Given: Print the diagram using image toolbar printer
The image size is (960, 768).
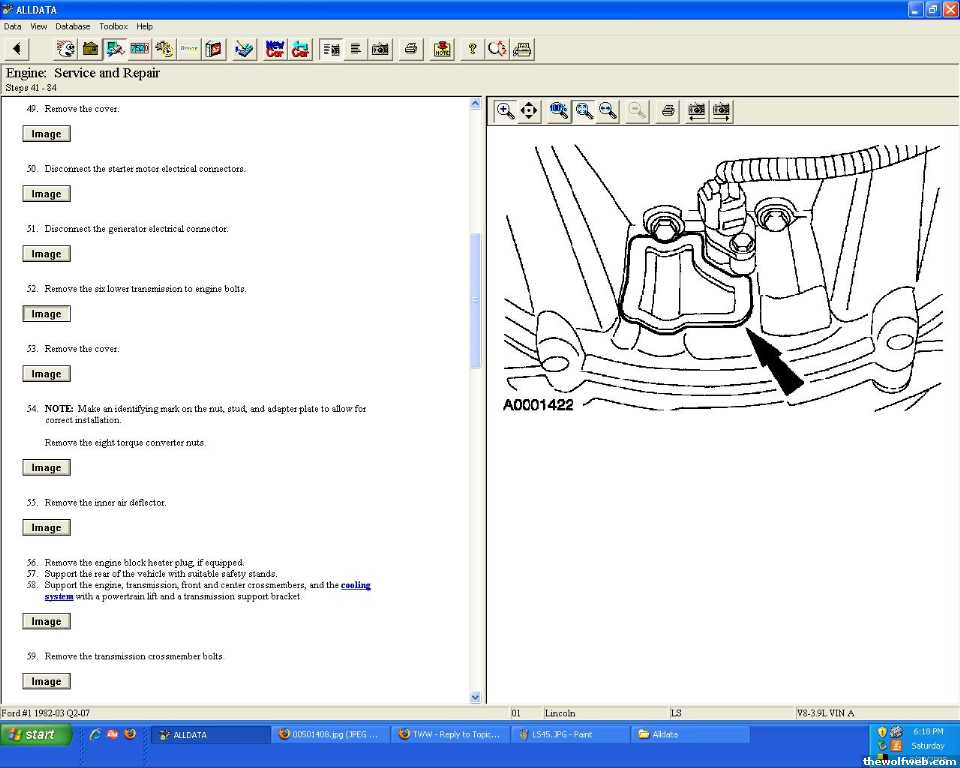Looking at the screenshot, I should point(668,111).
